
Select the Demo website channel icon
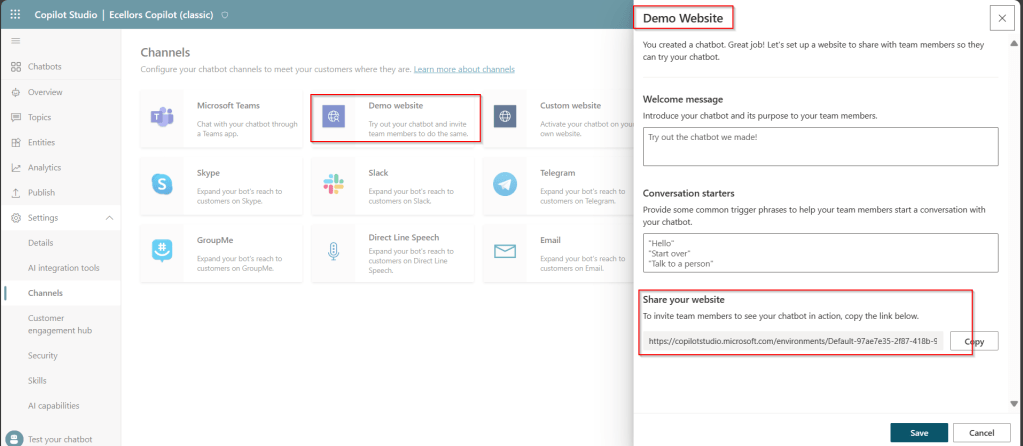click(x=333, y=117)
